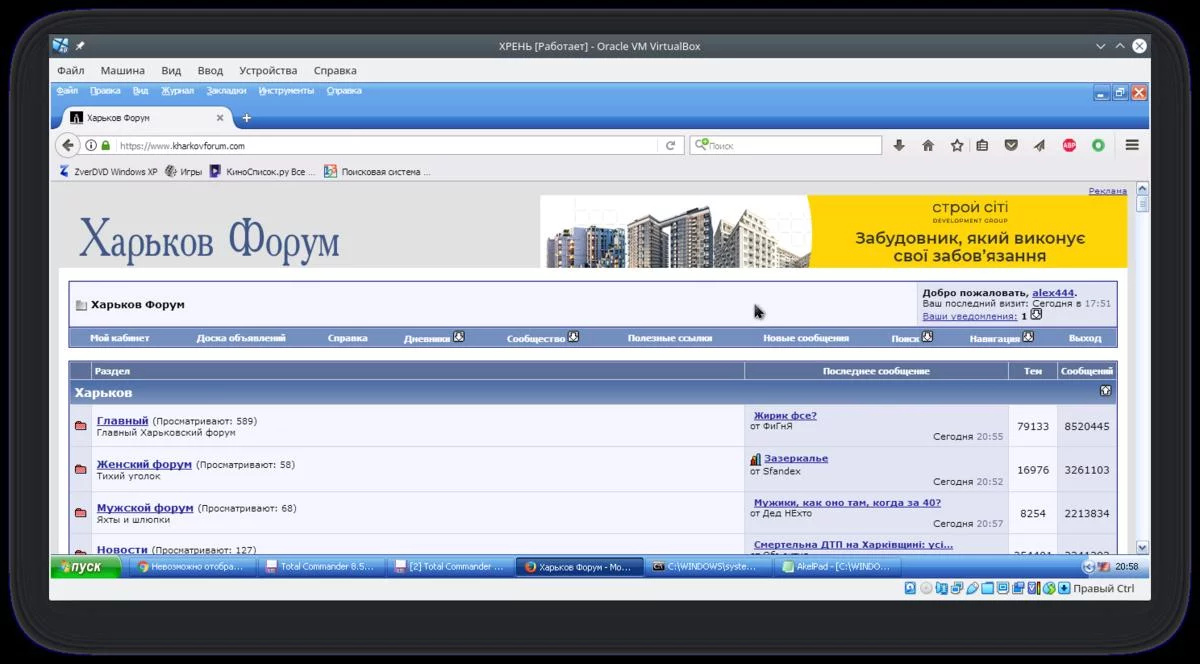Open the Adblock Plus ABP icon

pos(1069,145)
